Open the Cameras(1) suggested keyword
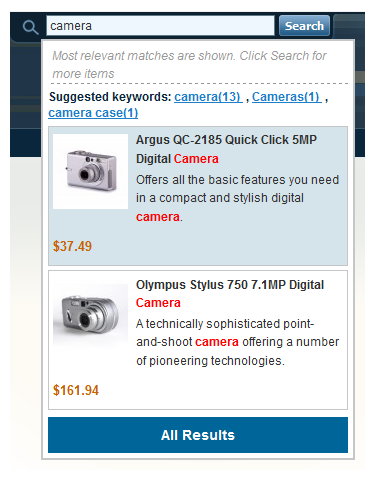 click(287, 97)
